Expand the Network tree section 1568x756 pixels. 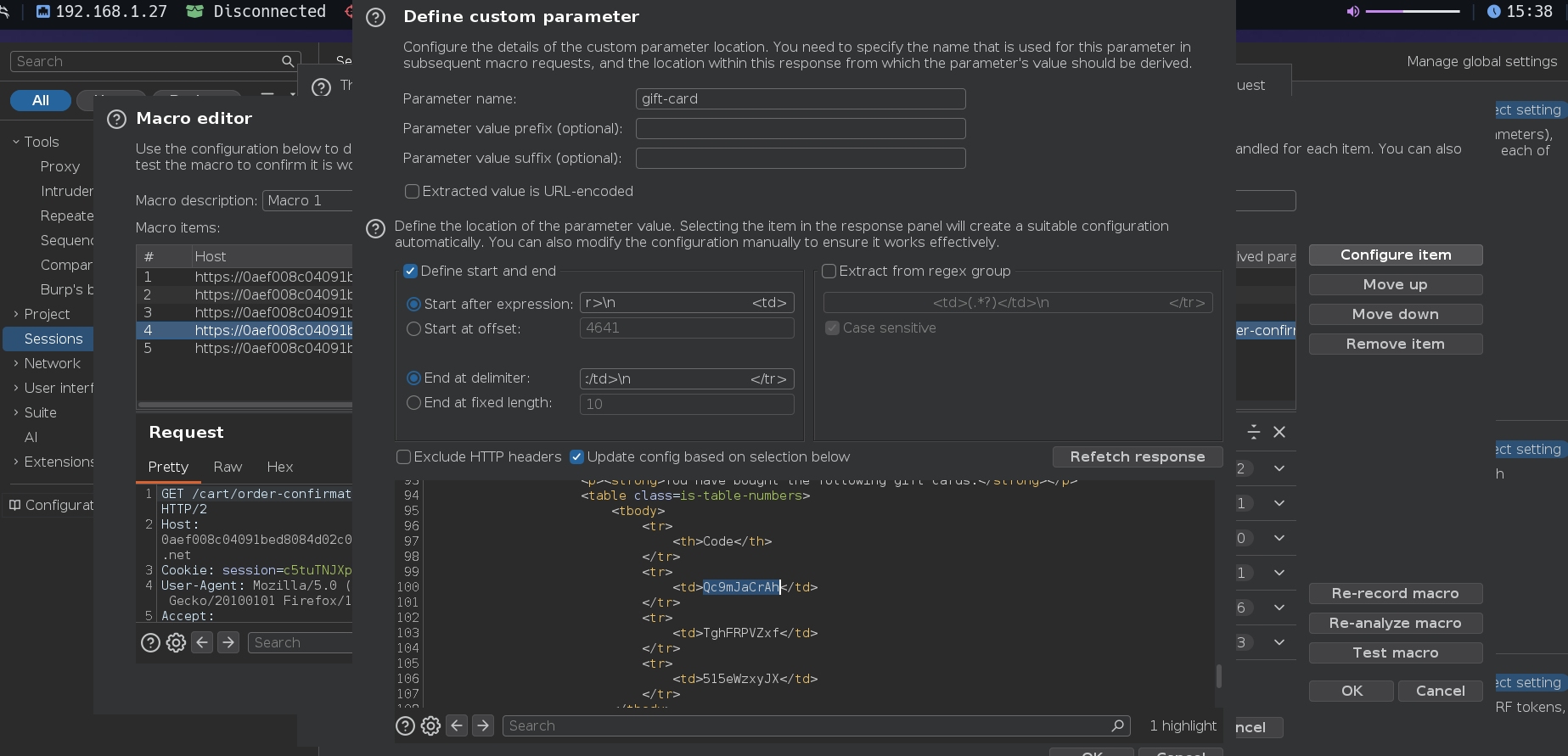click(16, 363)
